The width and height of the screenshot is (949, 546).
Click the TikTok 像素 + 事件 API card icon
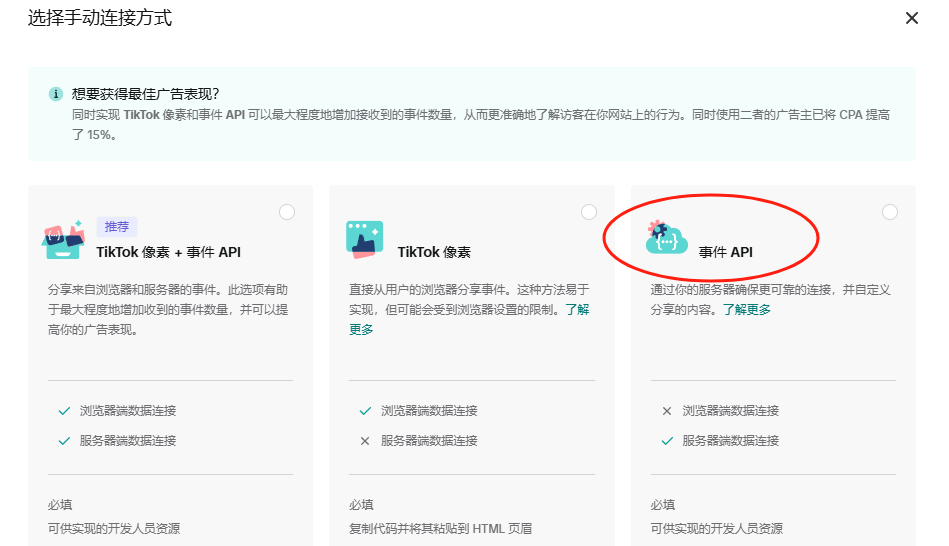coord(65,240)
